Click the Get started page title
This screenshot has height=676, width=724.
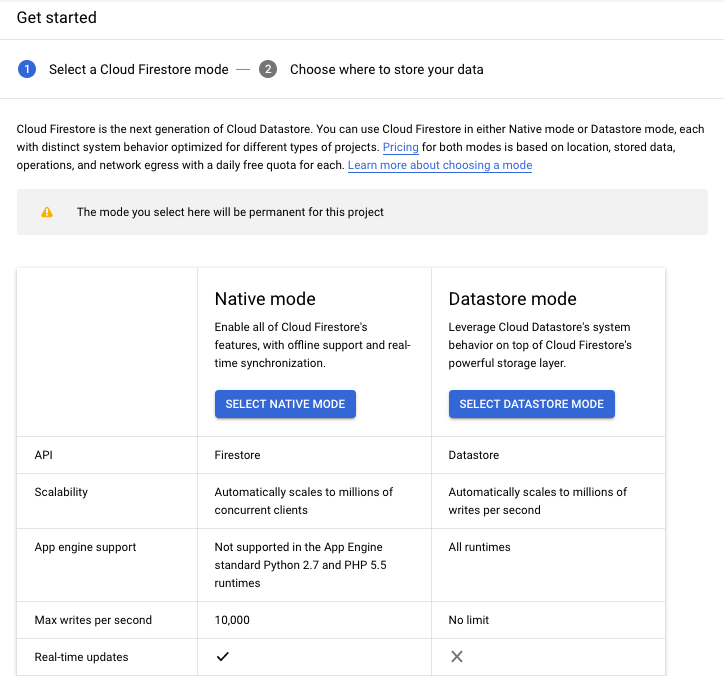[57, 18]
